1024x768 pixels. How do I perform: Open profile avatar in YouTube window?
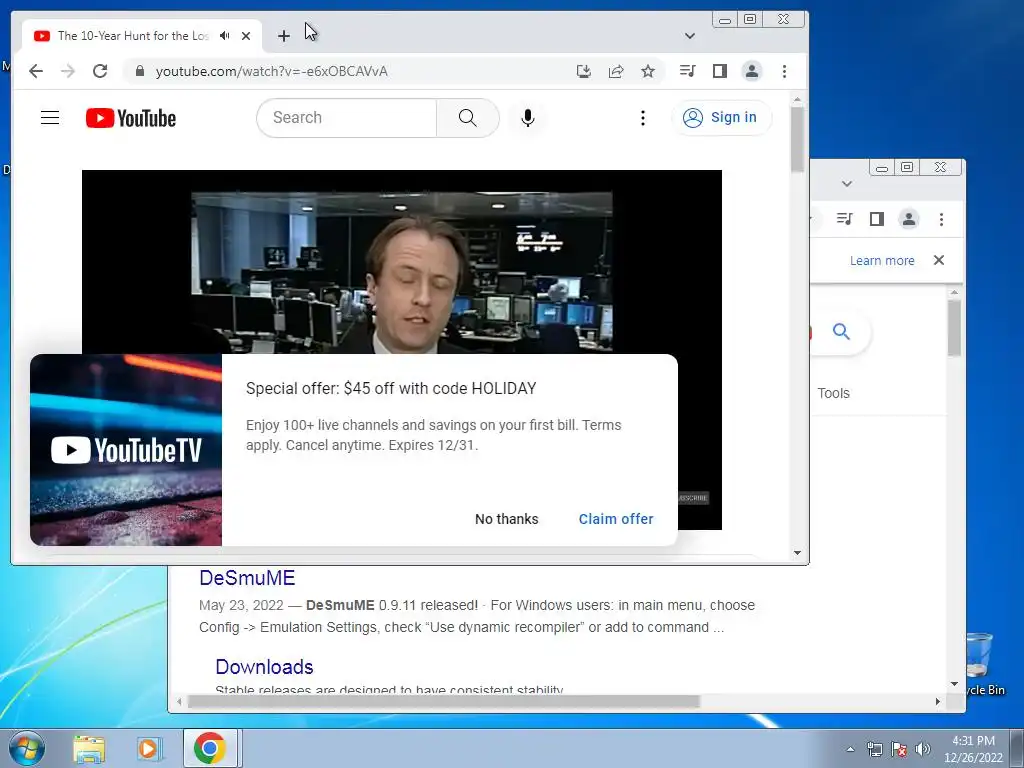coord(752,71)
